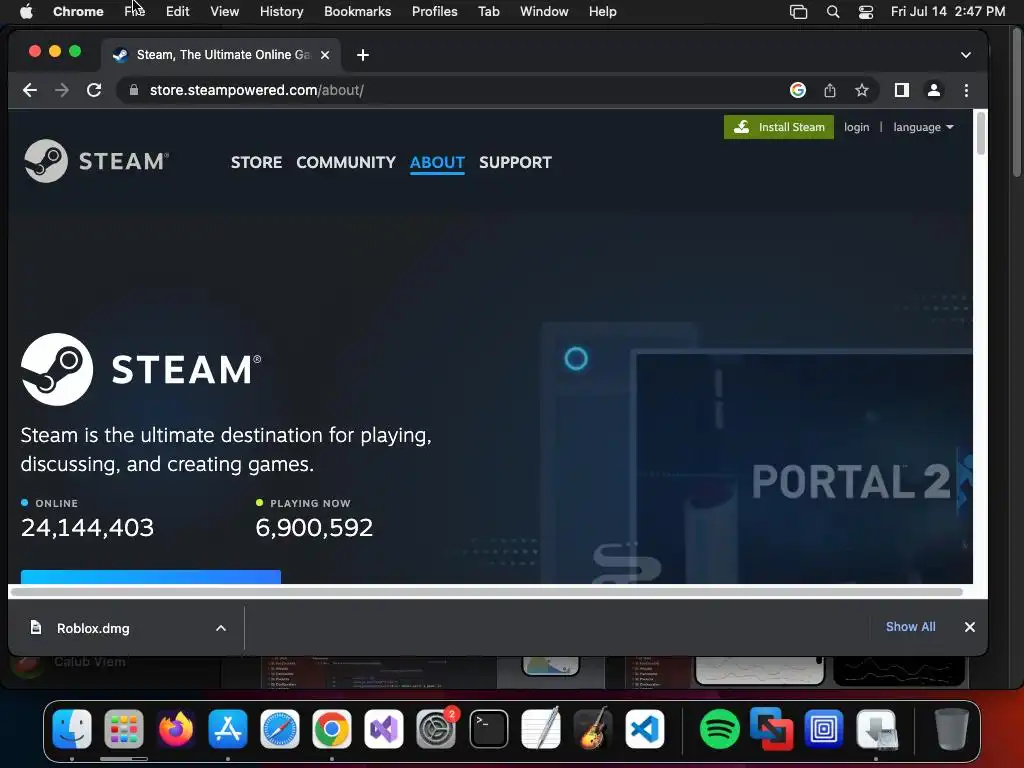The width and height of the screenshot is (1024, 768).
Task: Launch Terminal from the Dock
Action: [x=488, y=729]
